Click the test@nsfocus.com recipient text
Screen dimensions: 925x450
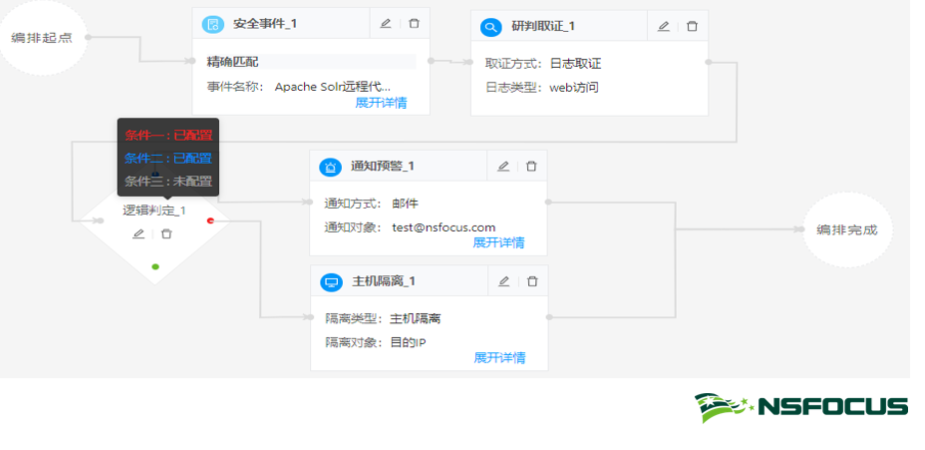pos(444,227)
